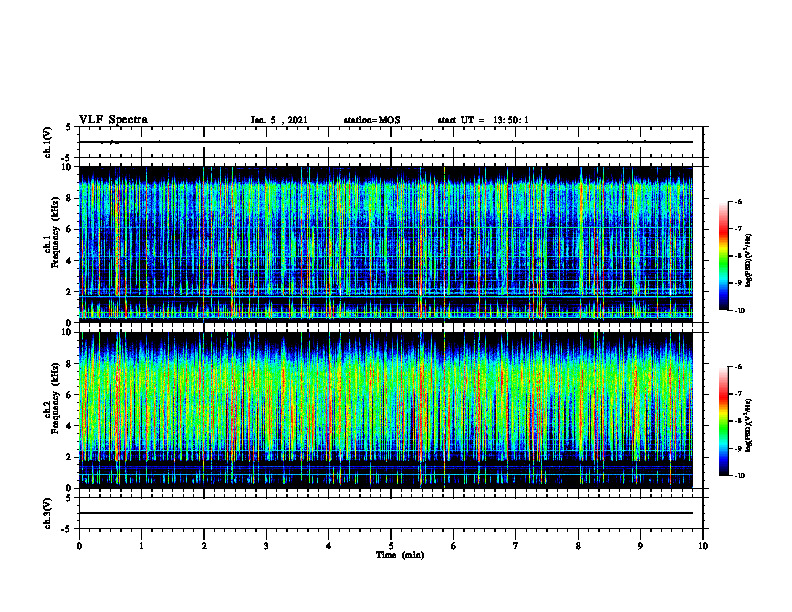Select the ch.1 "Frequency (kHz)" axis label
The height and width of the screenshot is (612, 792).
pos(56,232)
